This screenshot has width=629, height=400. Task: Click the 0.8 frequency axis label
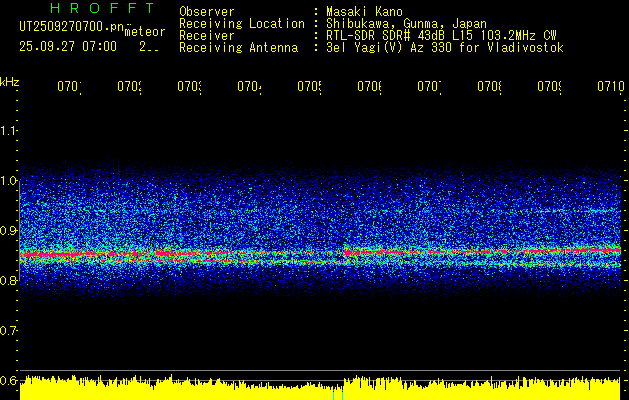coord(8,280)
